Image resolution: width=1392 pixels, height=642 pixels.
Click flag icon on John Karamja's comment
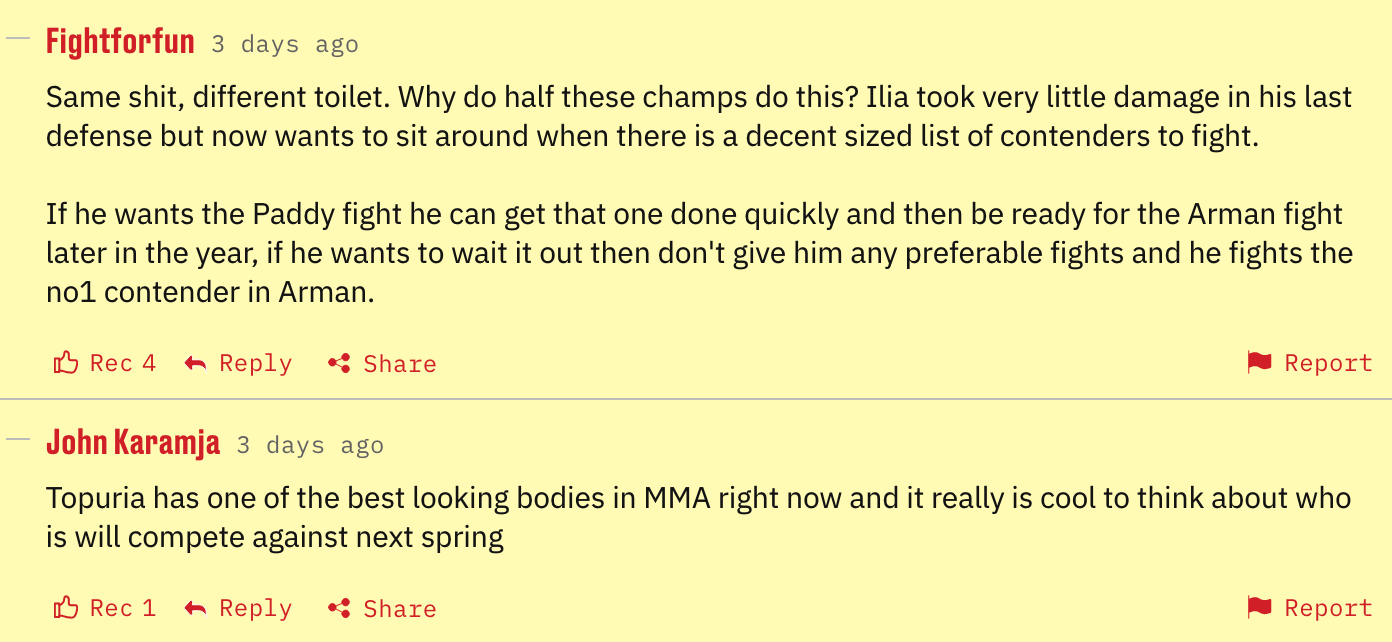click(x=1259, y=608)
